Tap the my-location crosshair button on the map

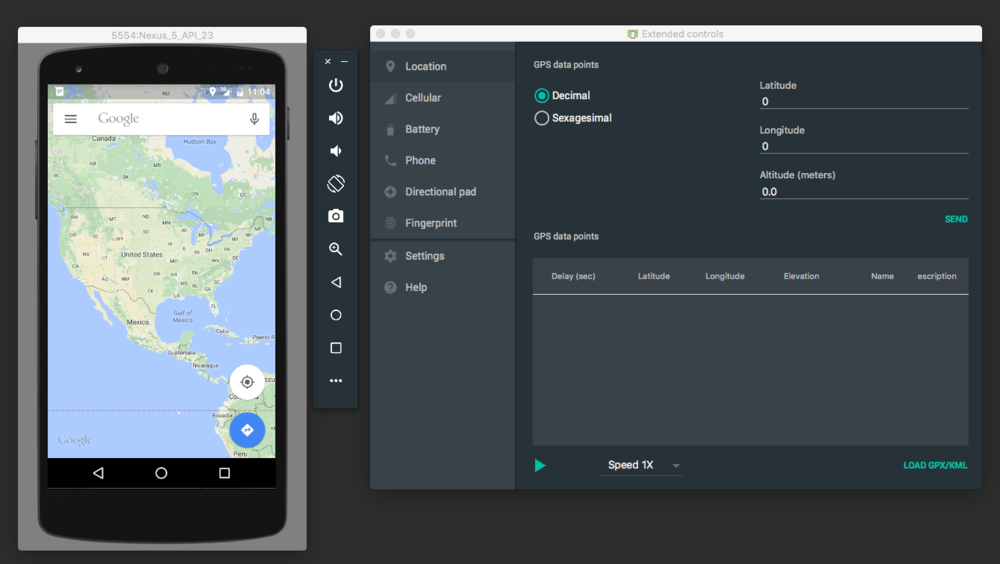(247, 382)
